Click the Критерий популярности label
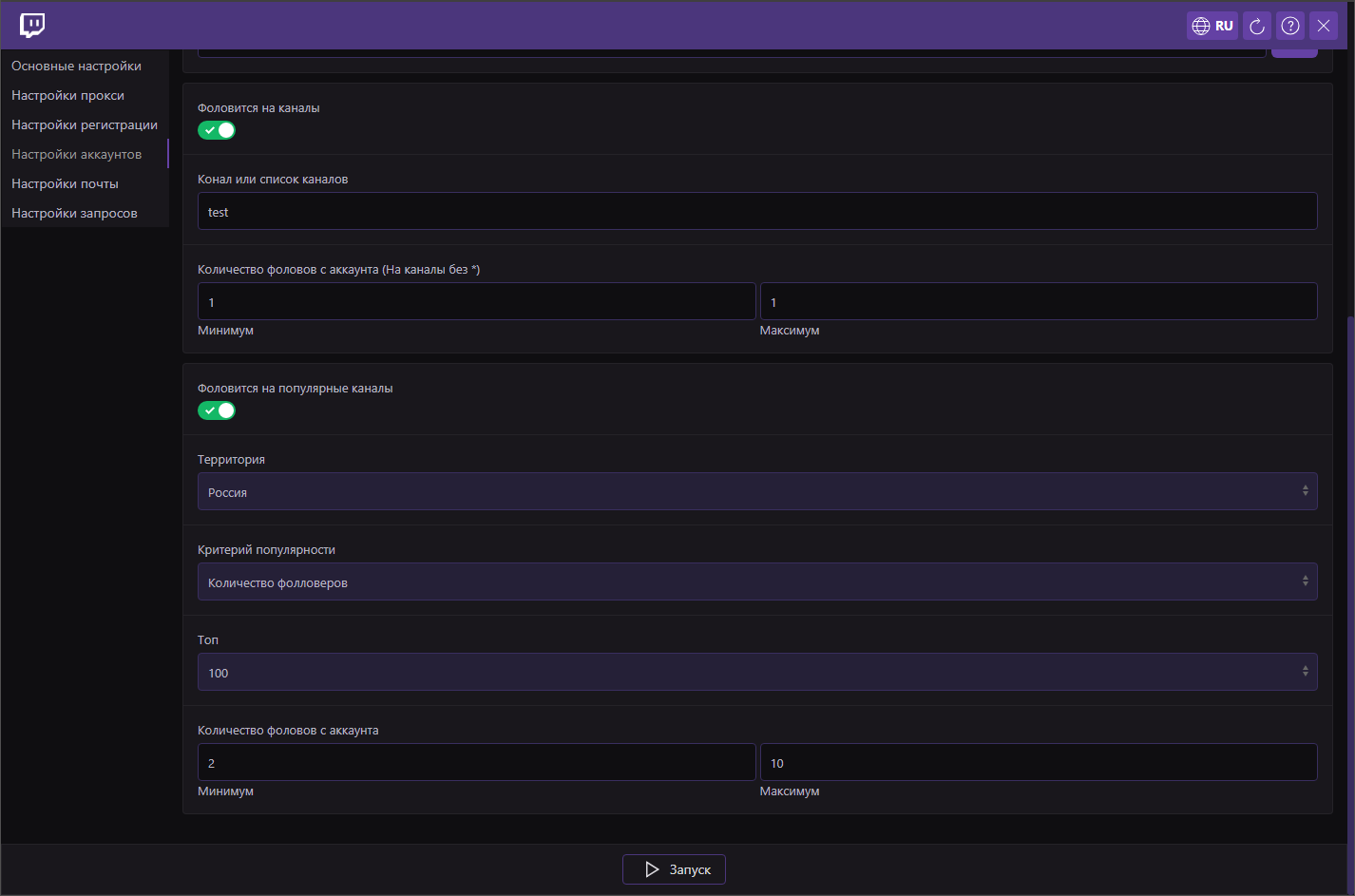1355x896 pixels. [266, 549]
